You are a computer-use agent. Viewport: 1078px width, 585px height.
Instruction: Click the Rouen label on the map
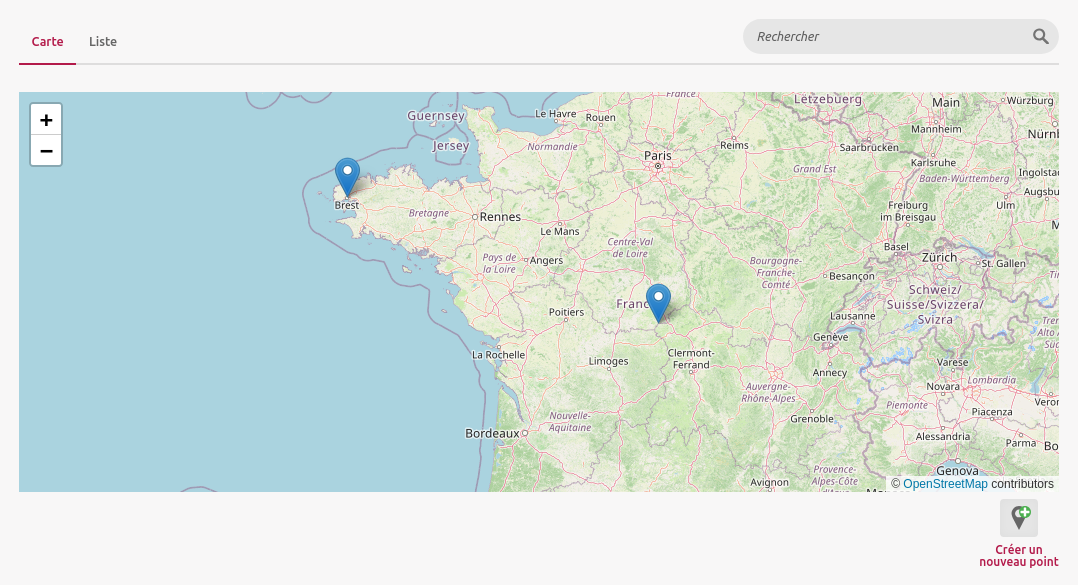[601, 118]
